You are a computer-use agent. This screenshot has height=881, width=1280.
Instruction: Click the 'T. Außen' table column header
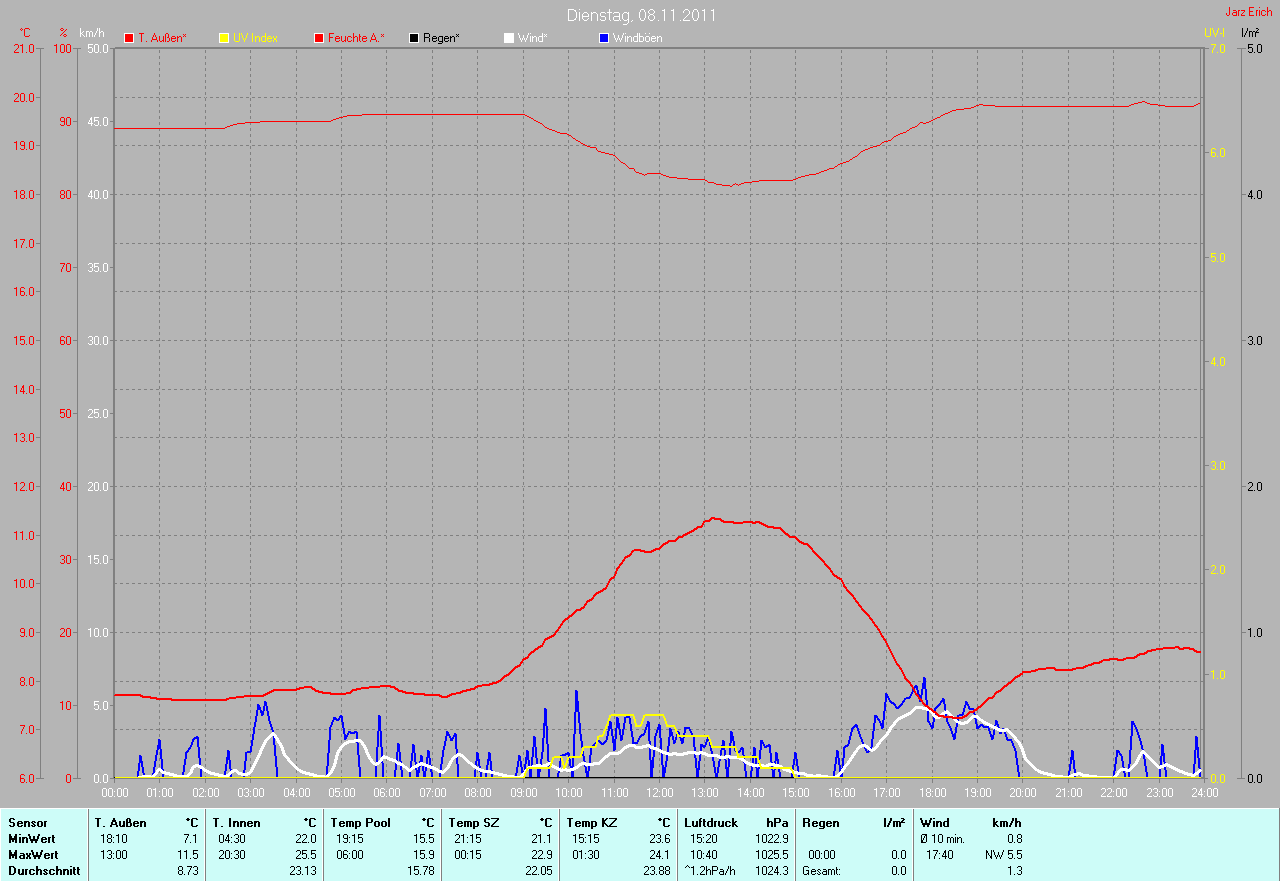click(120, 822)
